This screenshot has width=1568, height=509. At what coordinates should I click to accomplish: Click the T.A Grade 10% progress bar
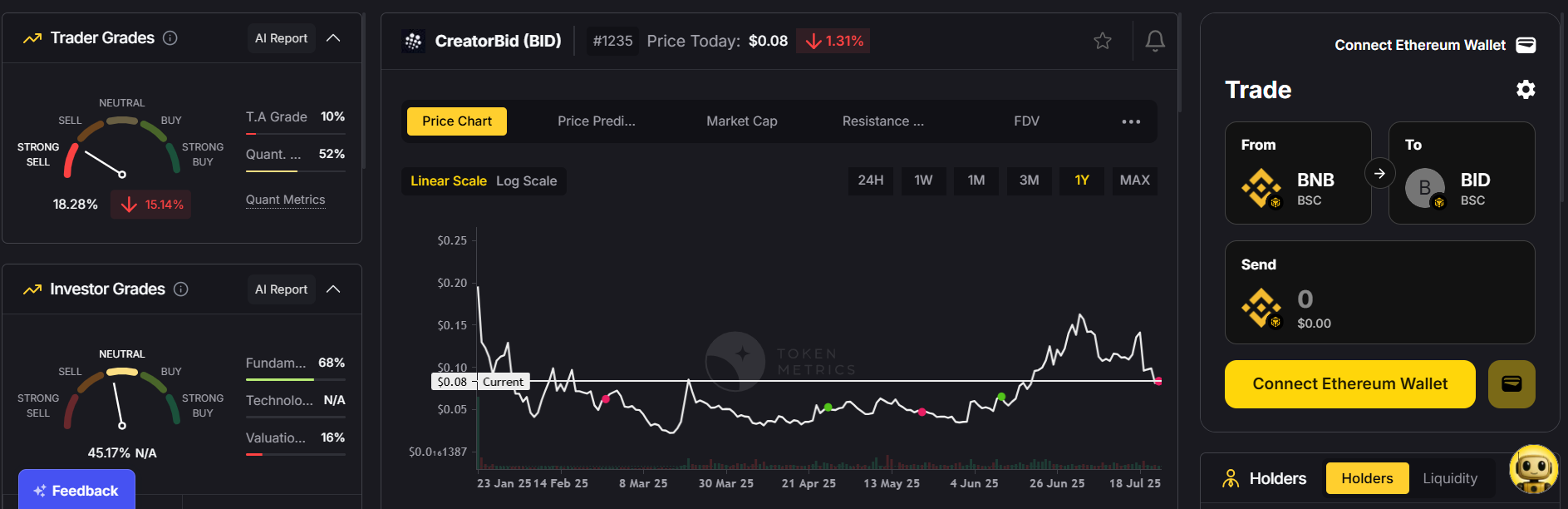coord(296,133)
